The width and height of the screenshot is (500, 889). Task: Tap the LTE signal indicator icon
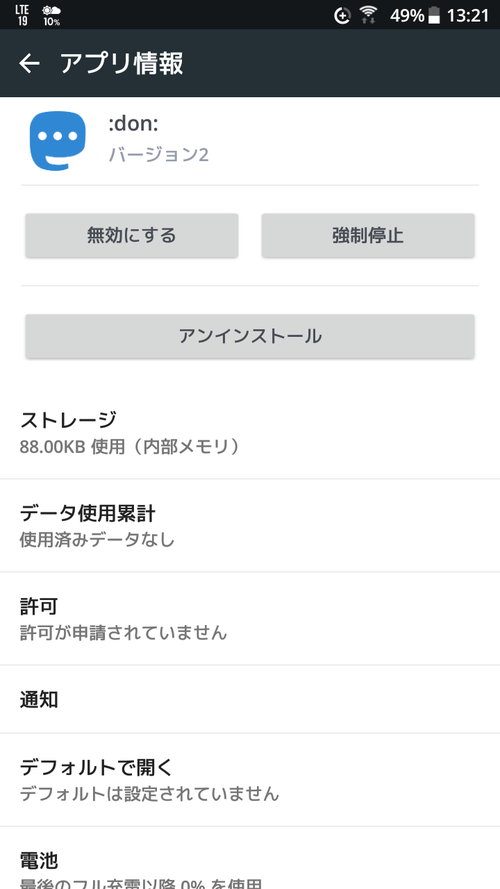pos(22,15)
